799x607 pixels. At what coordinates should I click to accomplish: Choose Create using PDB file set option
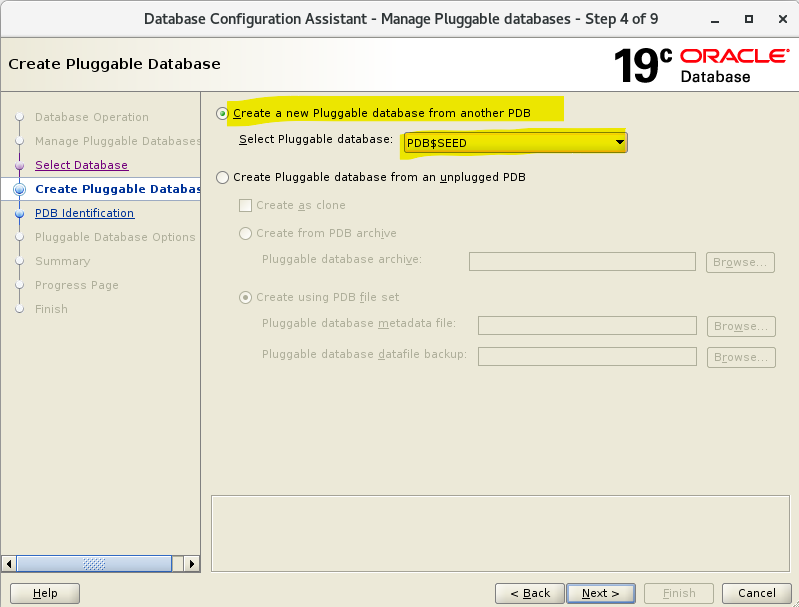245,297
